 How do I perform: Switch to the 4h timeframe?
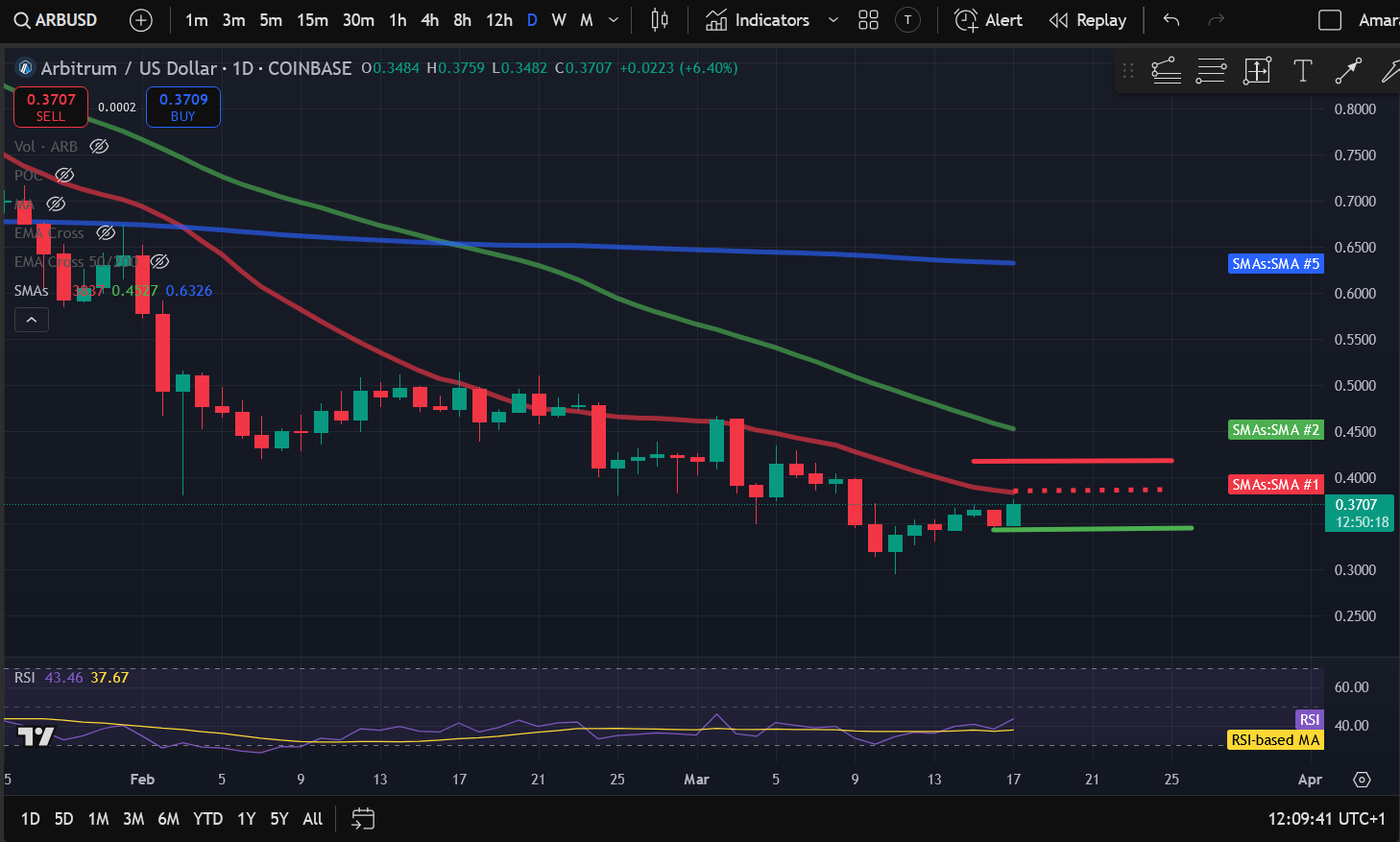430,20
